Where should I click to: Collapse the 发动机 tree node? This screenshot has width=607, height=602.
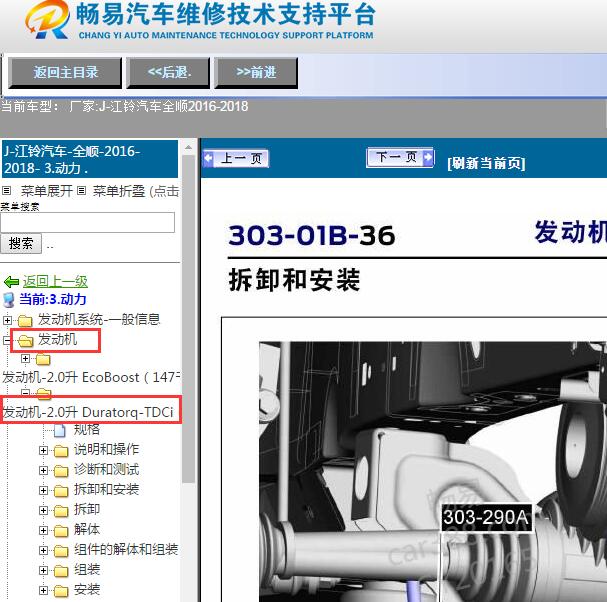(6, 340)
